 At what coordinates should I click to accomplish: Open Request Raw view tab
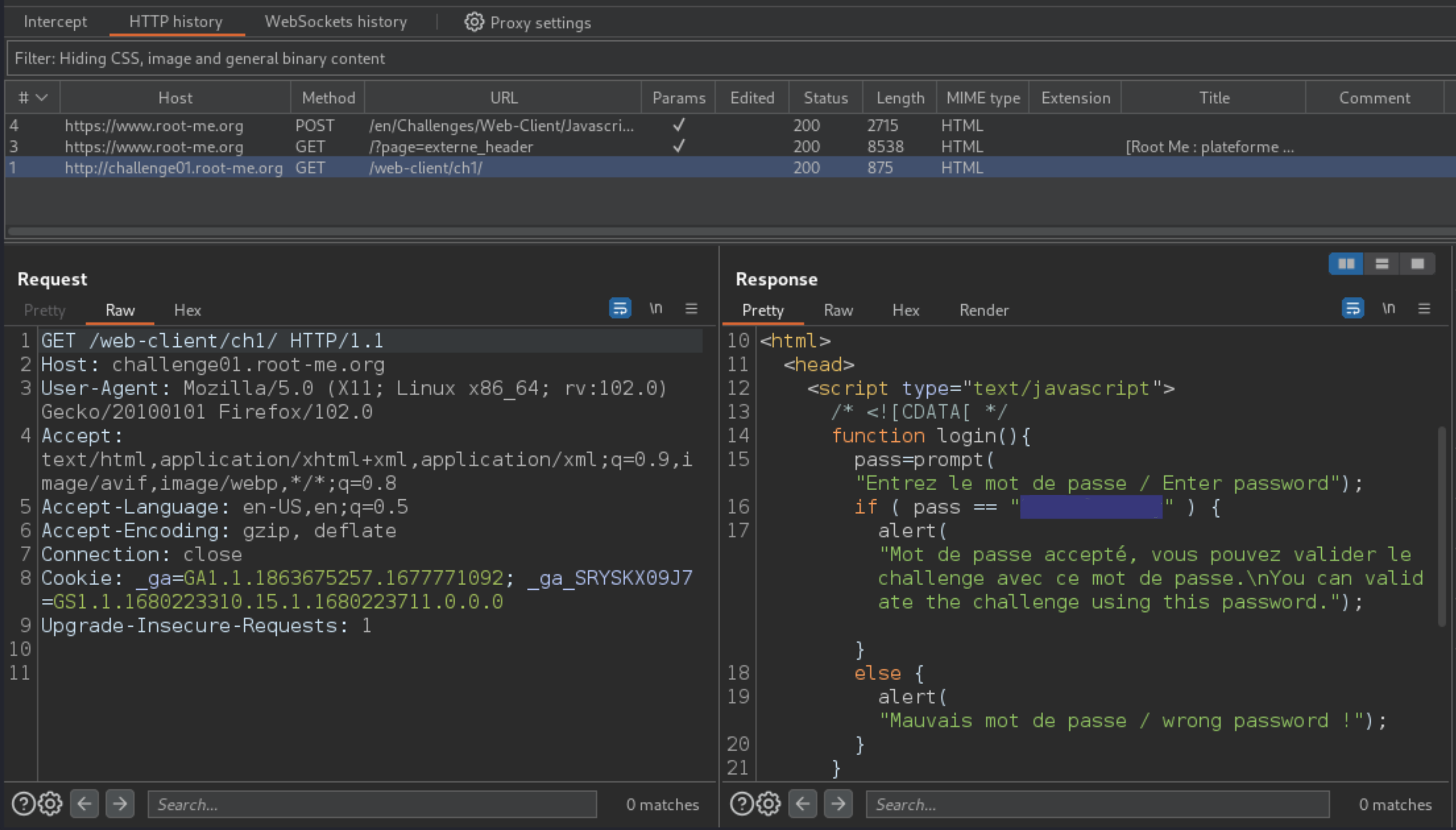point(120,310)
